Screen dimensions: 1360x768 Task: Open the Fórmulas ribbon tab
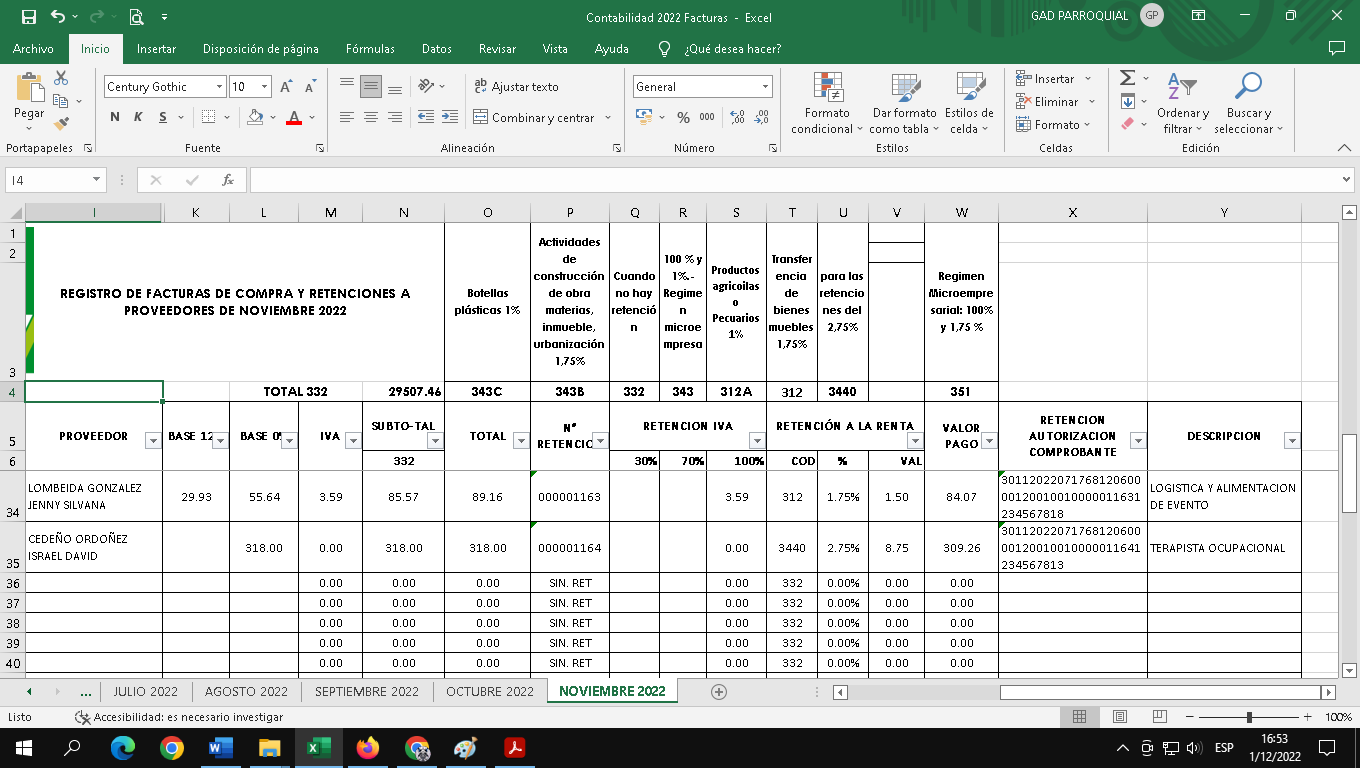pyautogui.click(x=370, y=49)
